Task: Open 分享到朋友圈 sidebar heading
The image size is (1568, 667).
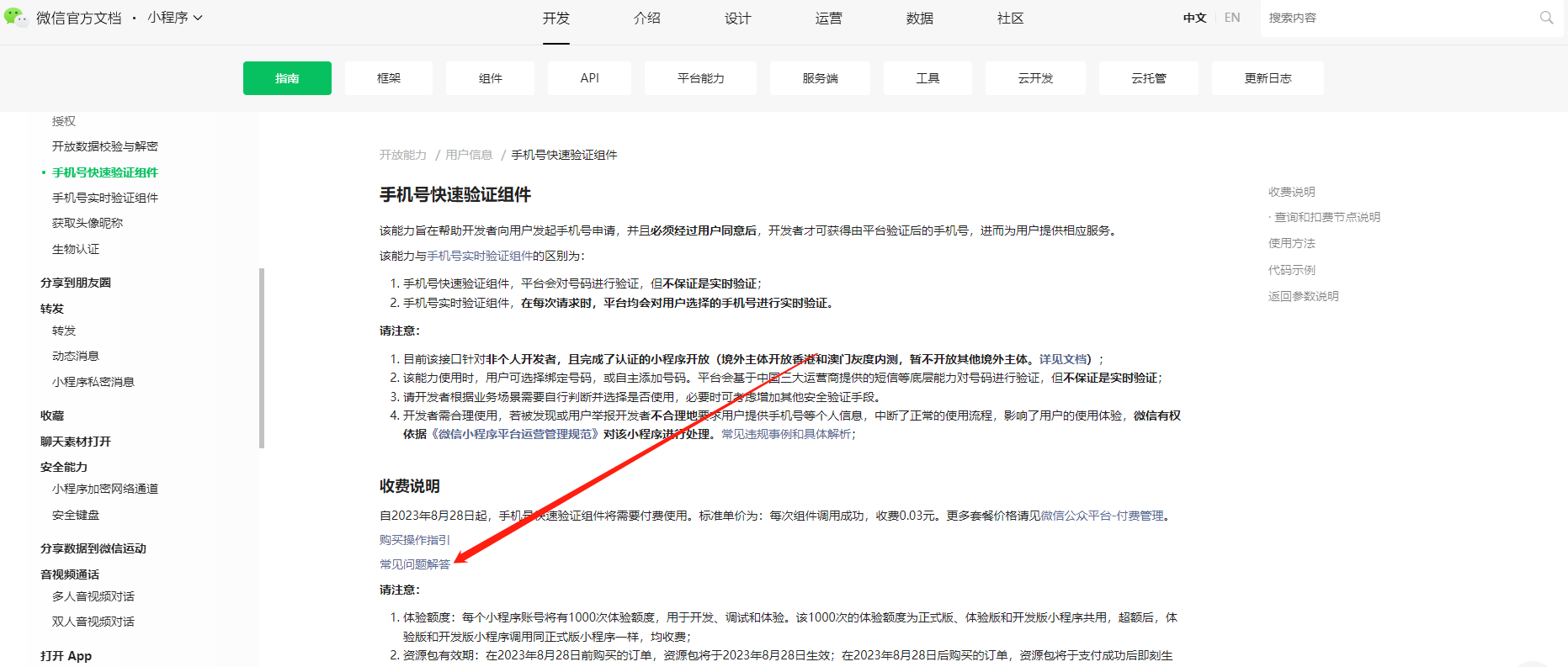Action: click(76, 283)
